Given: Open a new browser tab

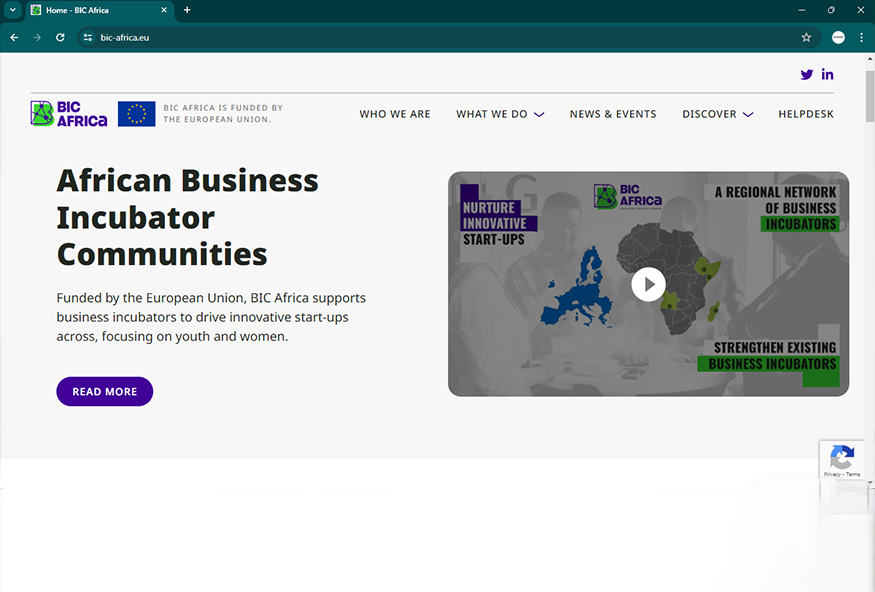Looking at the screenshot, I should tap(187, 10).
